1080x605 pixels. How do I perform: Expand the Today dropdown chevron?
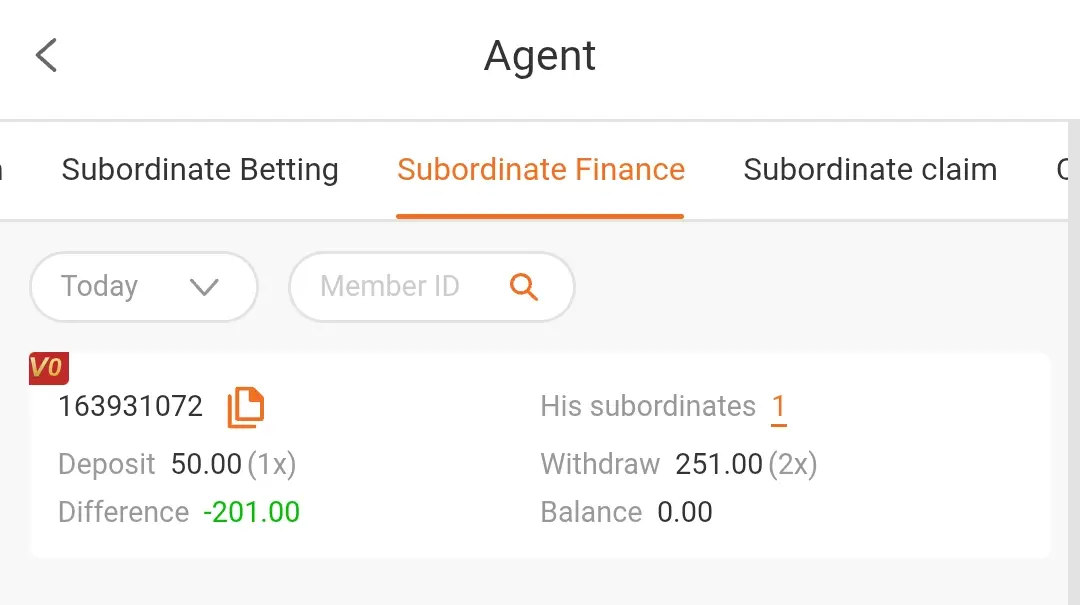click(x=205, y=287)
